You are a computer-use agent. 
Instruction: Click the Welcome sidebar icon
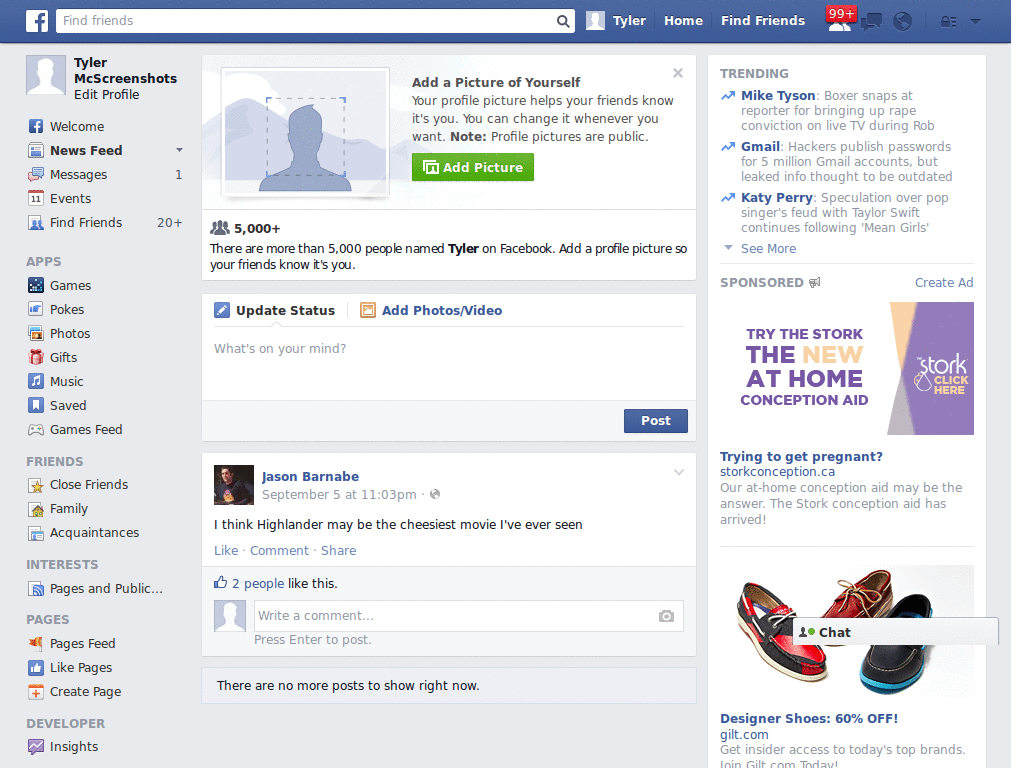(x=36, y=126)
